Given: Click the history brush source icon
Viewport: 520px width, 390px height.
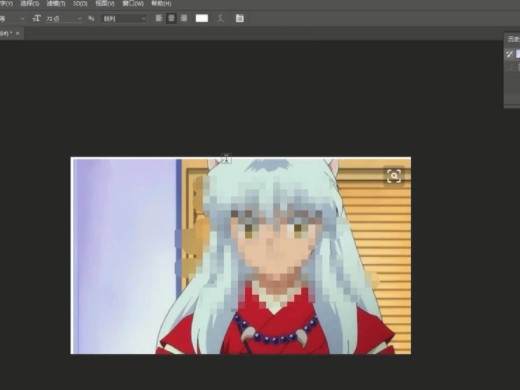Looking at the screenshot, I should point(509,54).
